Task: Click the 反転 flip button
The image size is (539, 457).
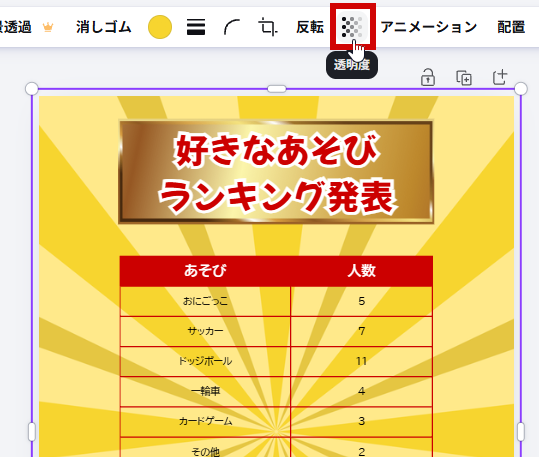Action: 310,27
